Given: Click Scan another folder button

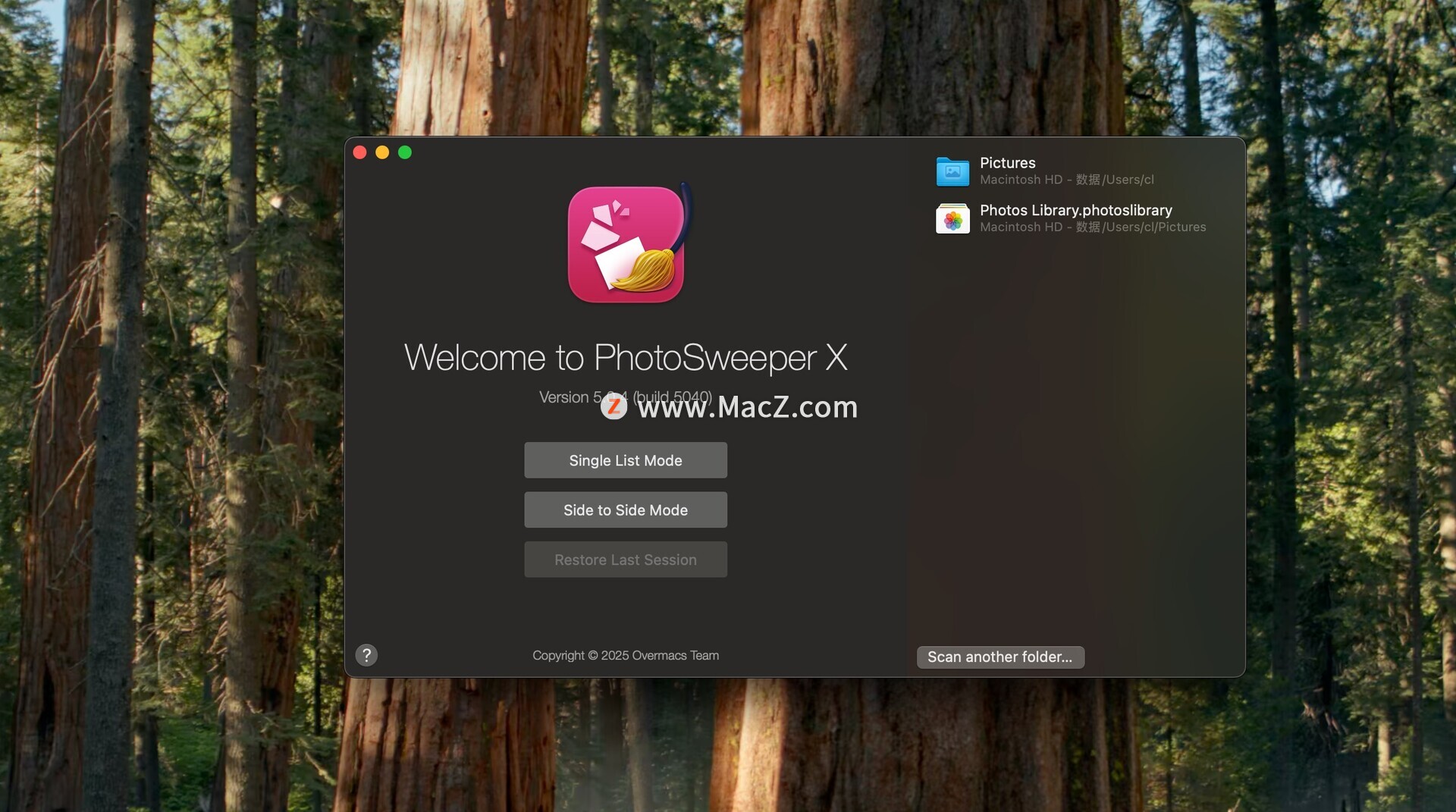Looking at the screenshot, I should point(1000,657).
